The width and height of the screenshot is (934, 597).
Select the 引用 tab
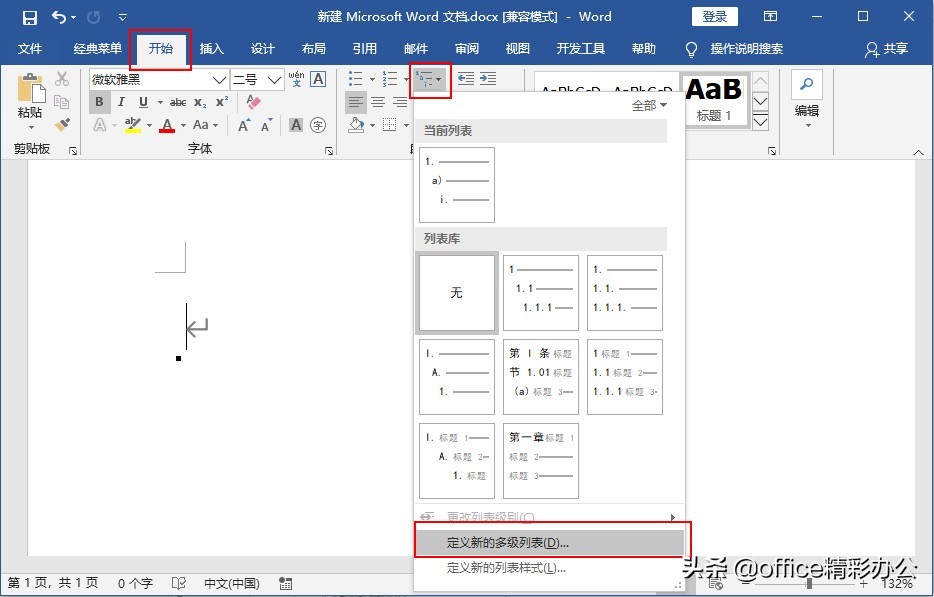coord(365,49)
